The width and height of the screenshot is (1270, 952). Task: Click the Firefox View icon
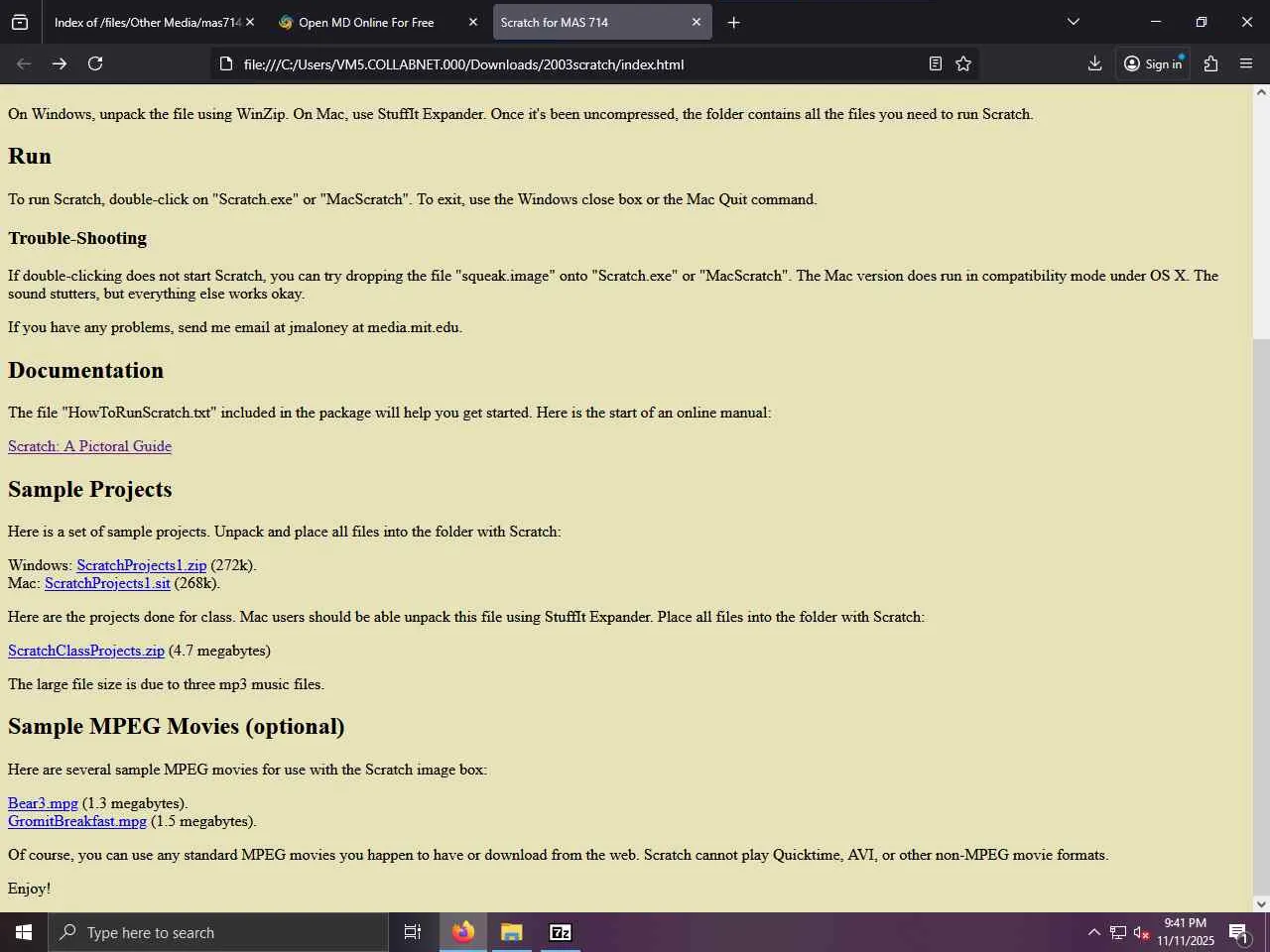click(x=20, y=22)
